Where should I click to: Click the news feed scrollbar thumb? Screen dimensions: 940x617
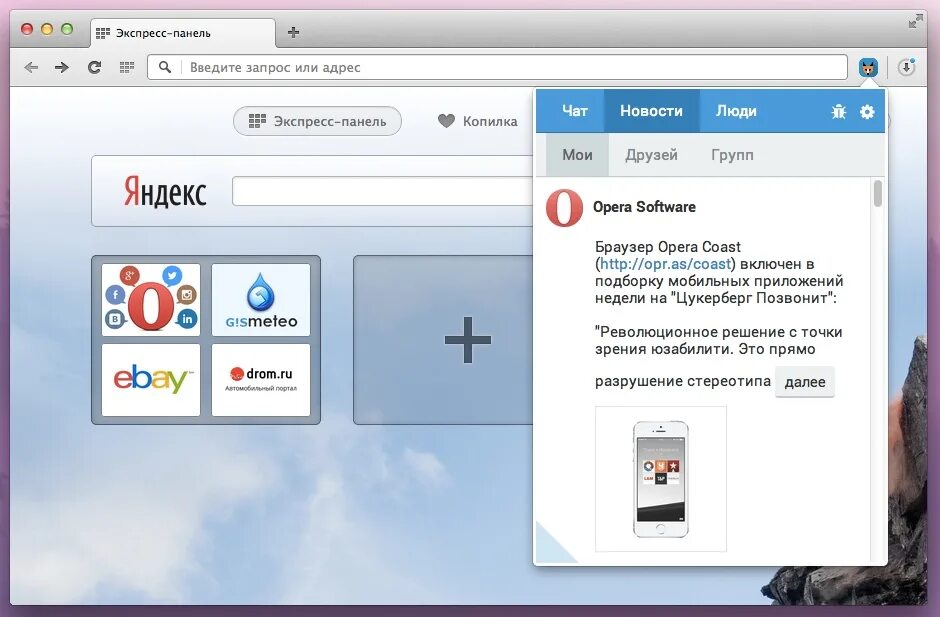point(878,193)
